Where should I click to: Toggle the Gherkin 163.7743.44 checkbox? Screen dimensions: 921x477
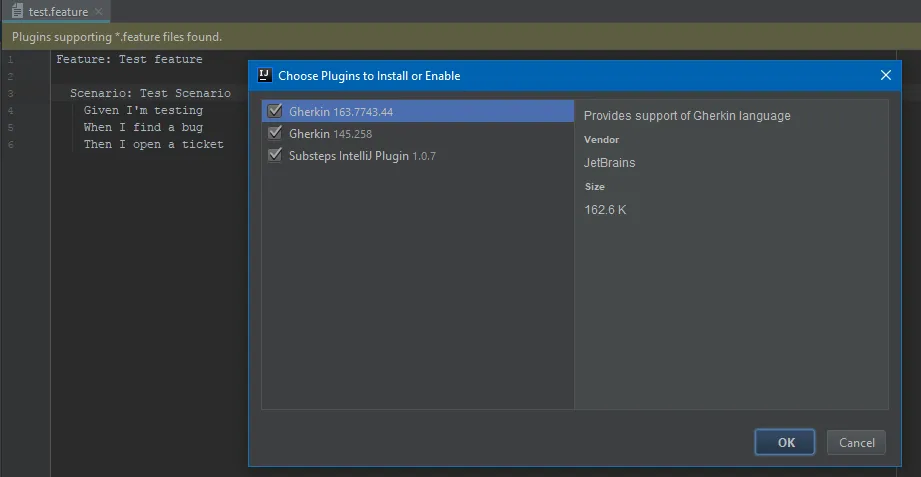[x=275, y=110]
